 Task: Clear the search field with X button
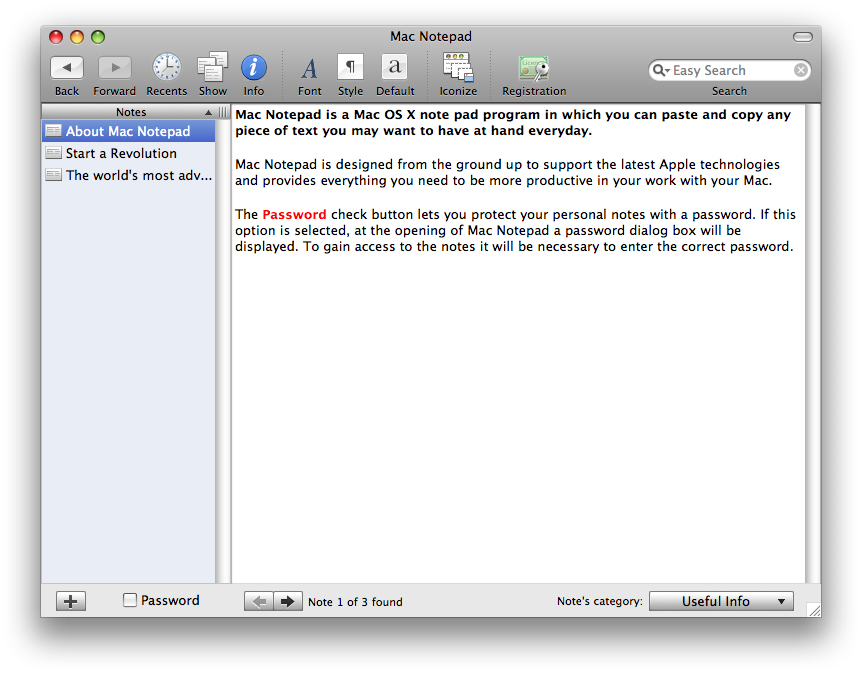[x=801, y=71]
